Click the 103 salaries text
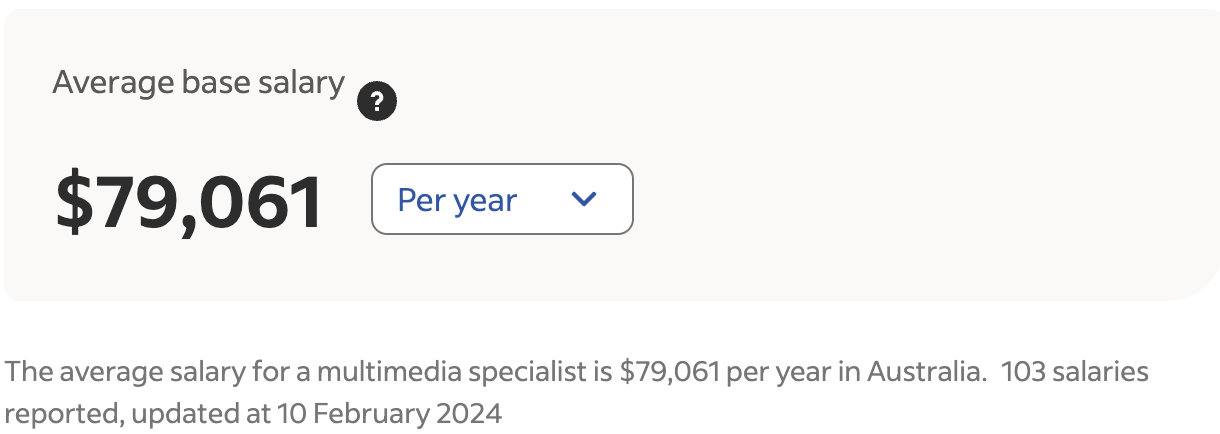The image size is (1220, 434). (x=1074, y=373)
